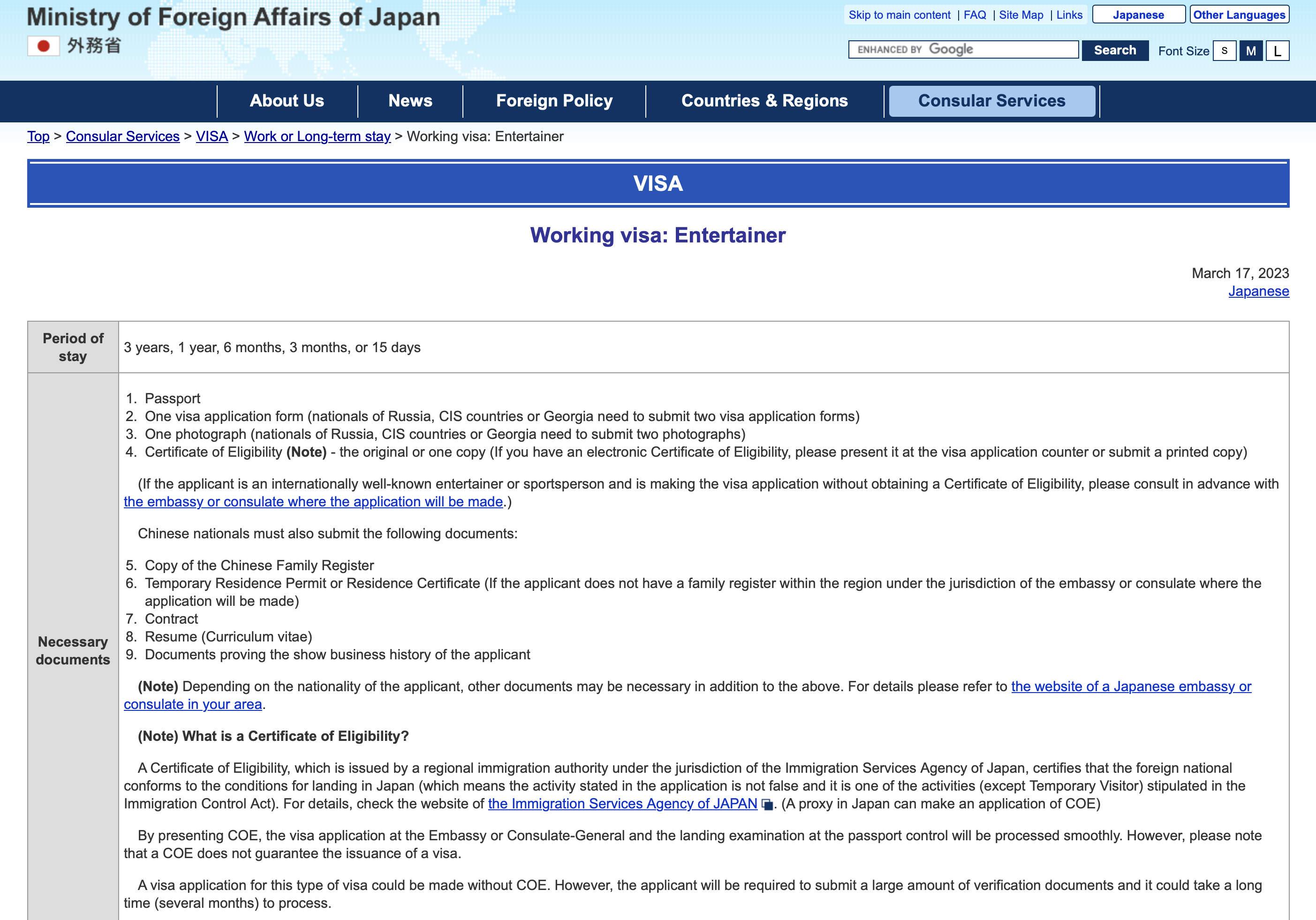Set font size to large (L)
This screenshot has width=1316, height=920.
1277,51
